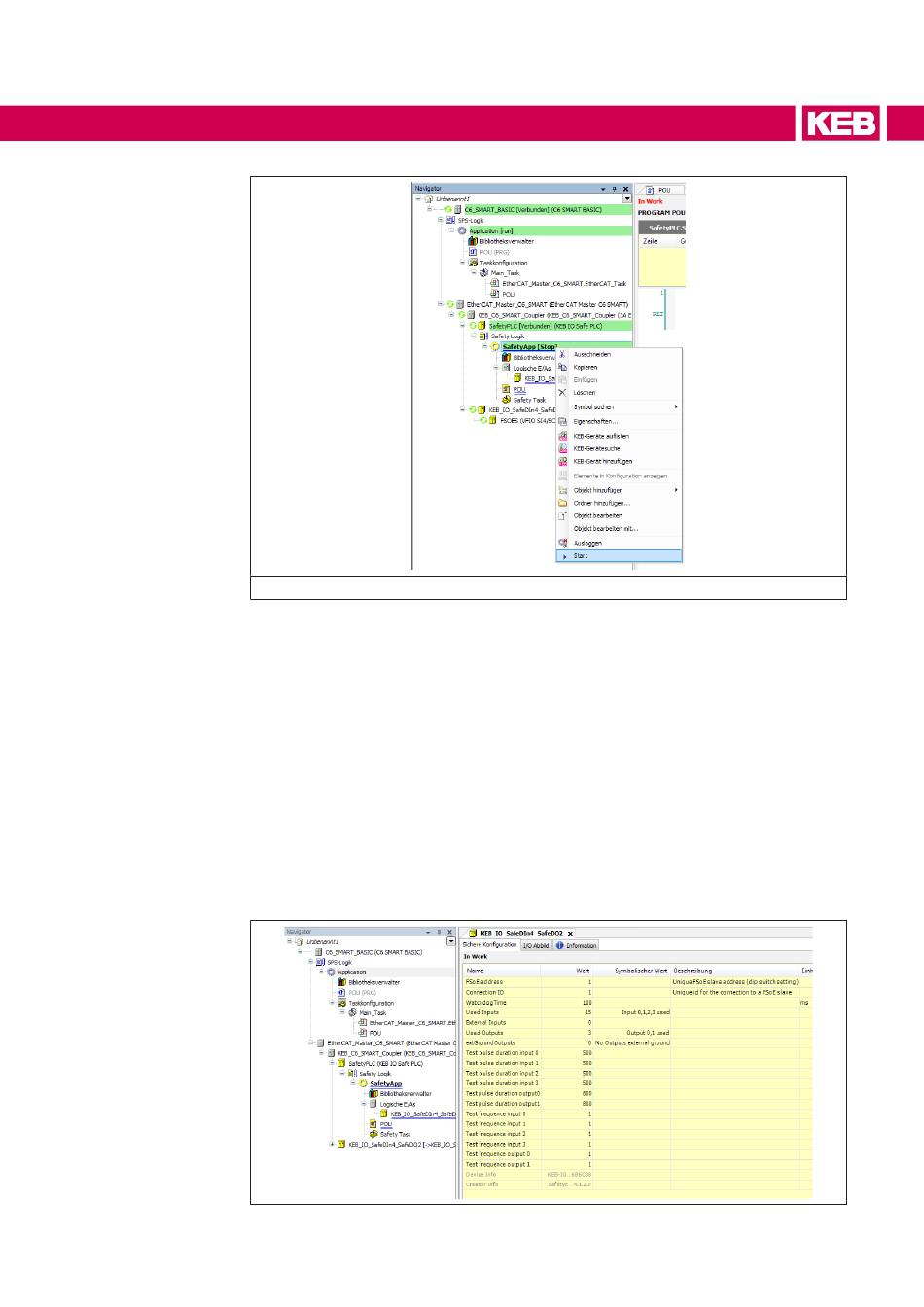Click the icon beside KEB-Geräte auflisten
924x1307 pixels.
(562, 436)
